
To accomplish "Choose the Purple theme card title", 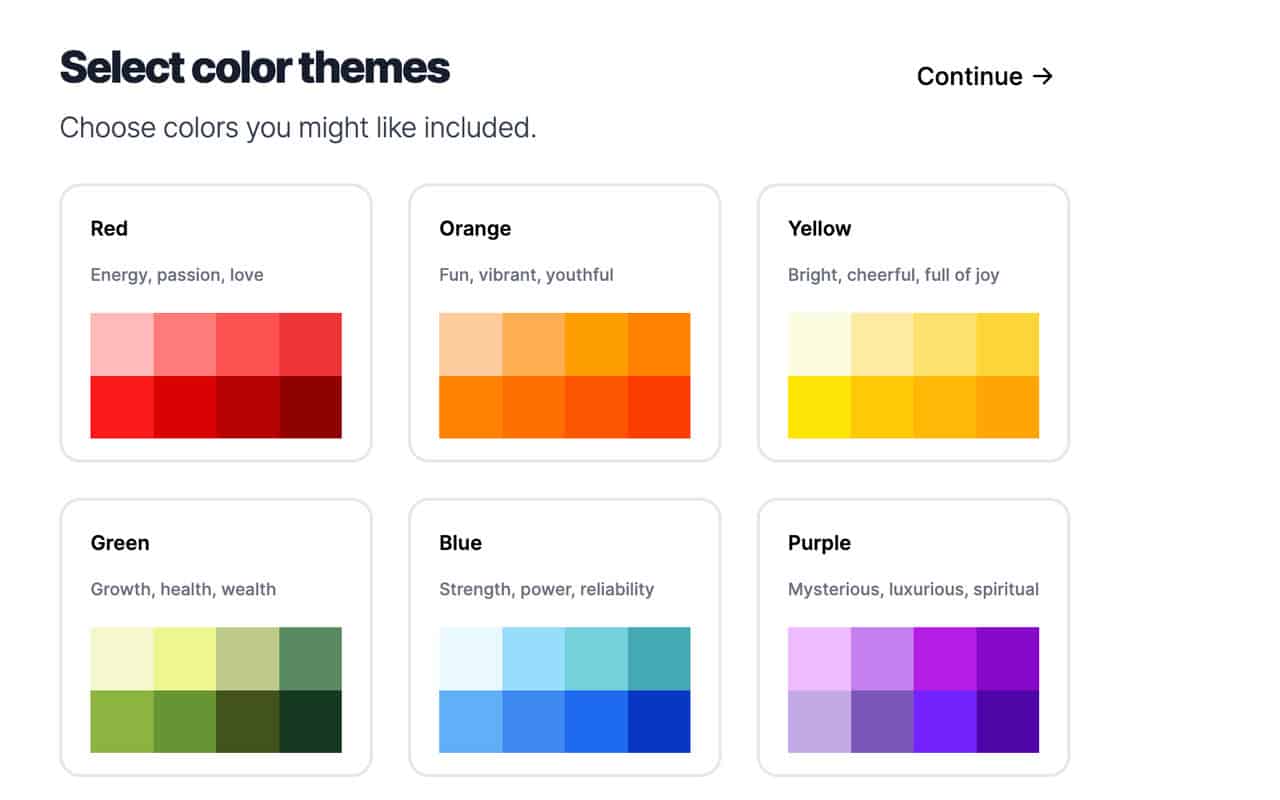I will pyautogui.click(x=819, y=543).
